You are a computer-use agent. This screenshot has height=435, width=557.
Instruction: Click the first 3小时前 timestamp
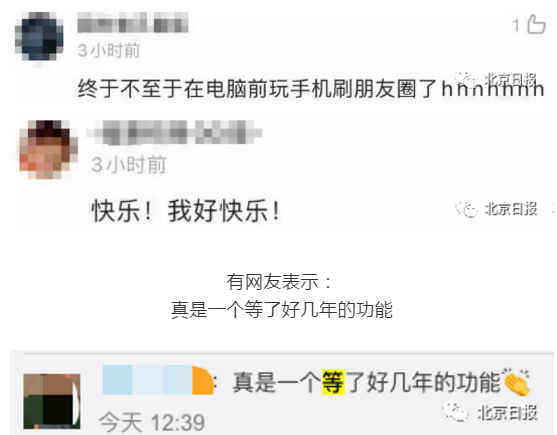click(109, 50)
